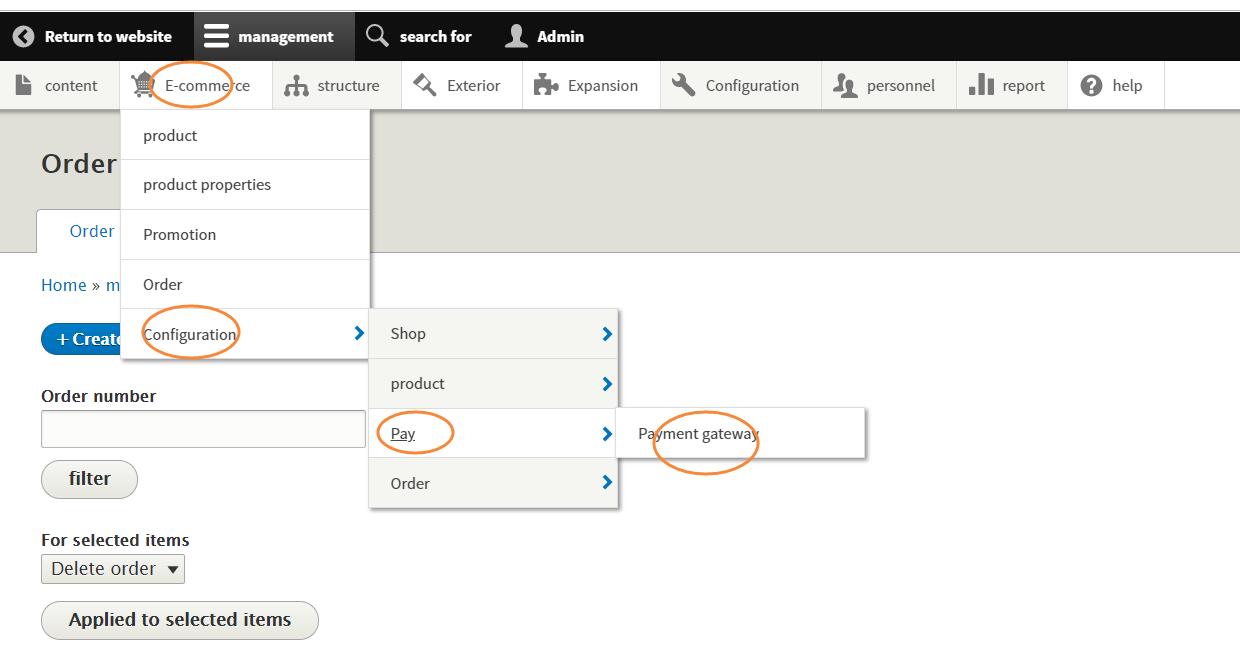Click the content page icon
1240x653 pixels.
pyautogui.click(x=24, y=86)
